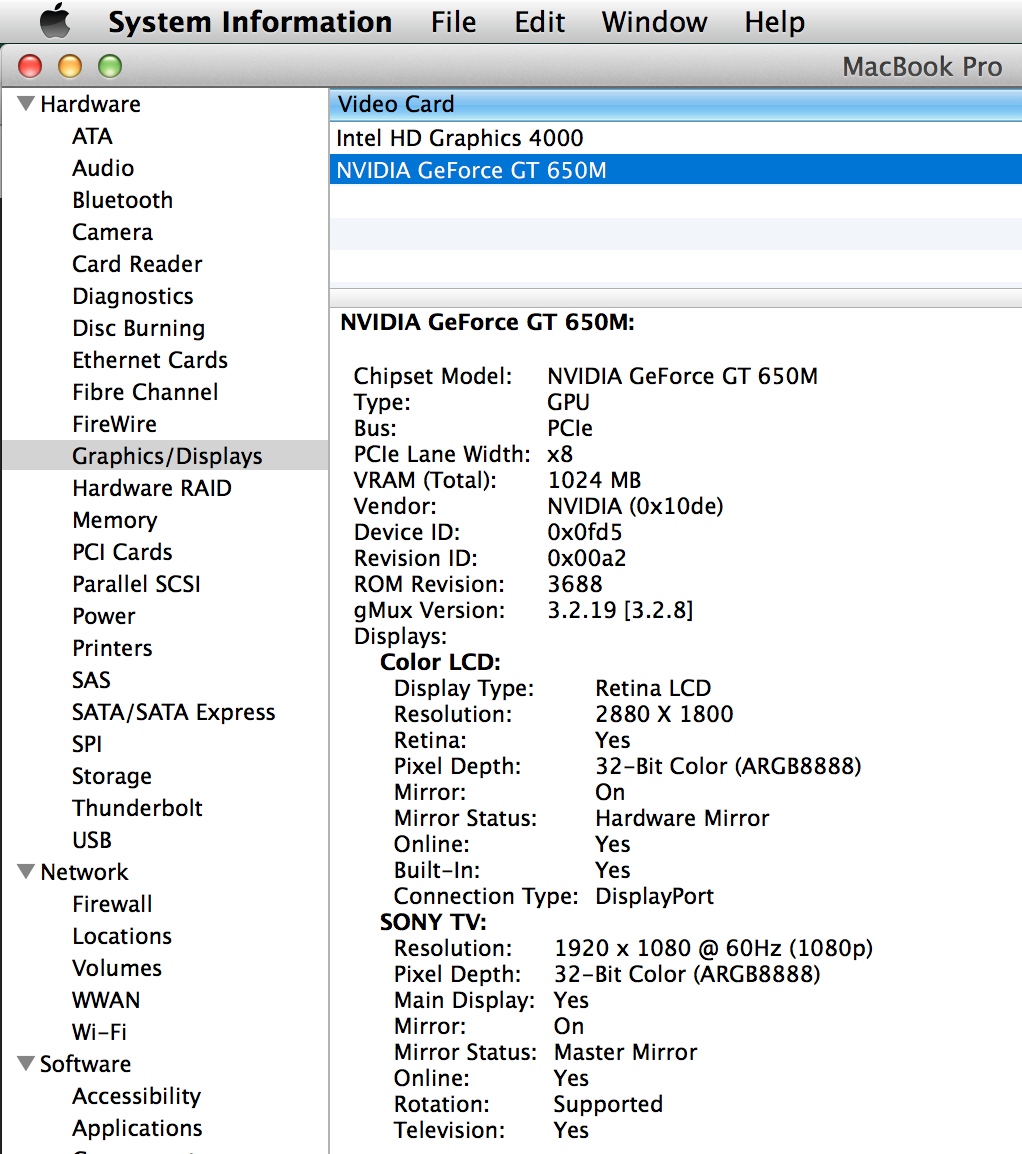Click the gMux Version value 3.2.19 [3.2.8]

point(620,610)
